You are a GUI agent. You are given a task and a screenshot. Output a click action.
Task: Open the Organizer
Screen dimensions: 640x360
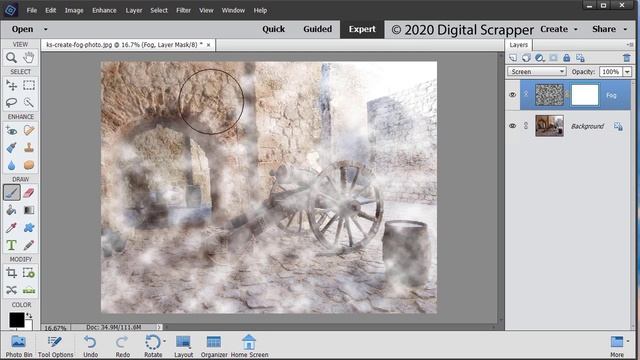[214, 346]
